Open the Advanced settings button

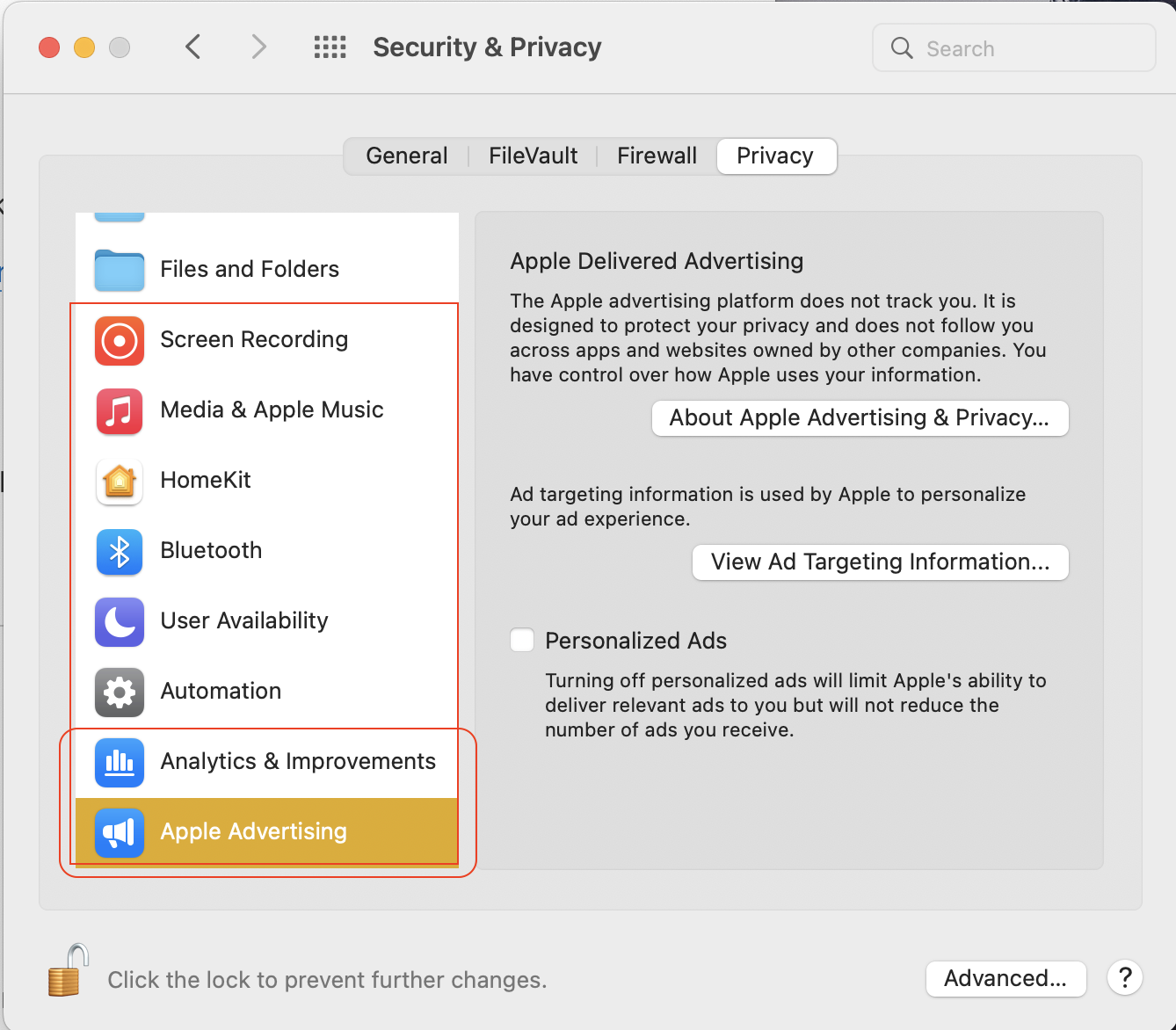1005,978
